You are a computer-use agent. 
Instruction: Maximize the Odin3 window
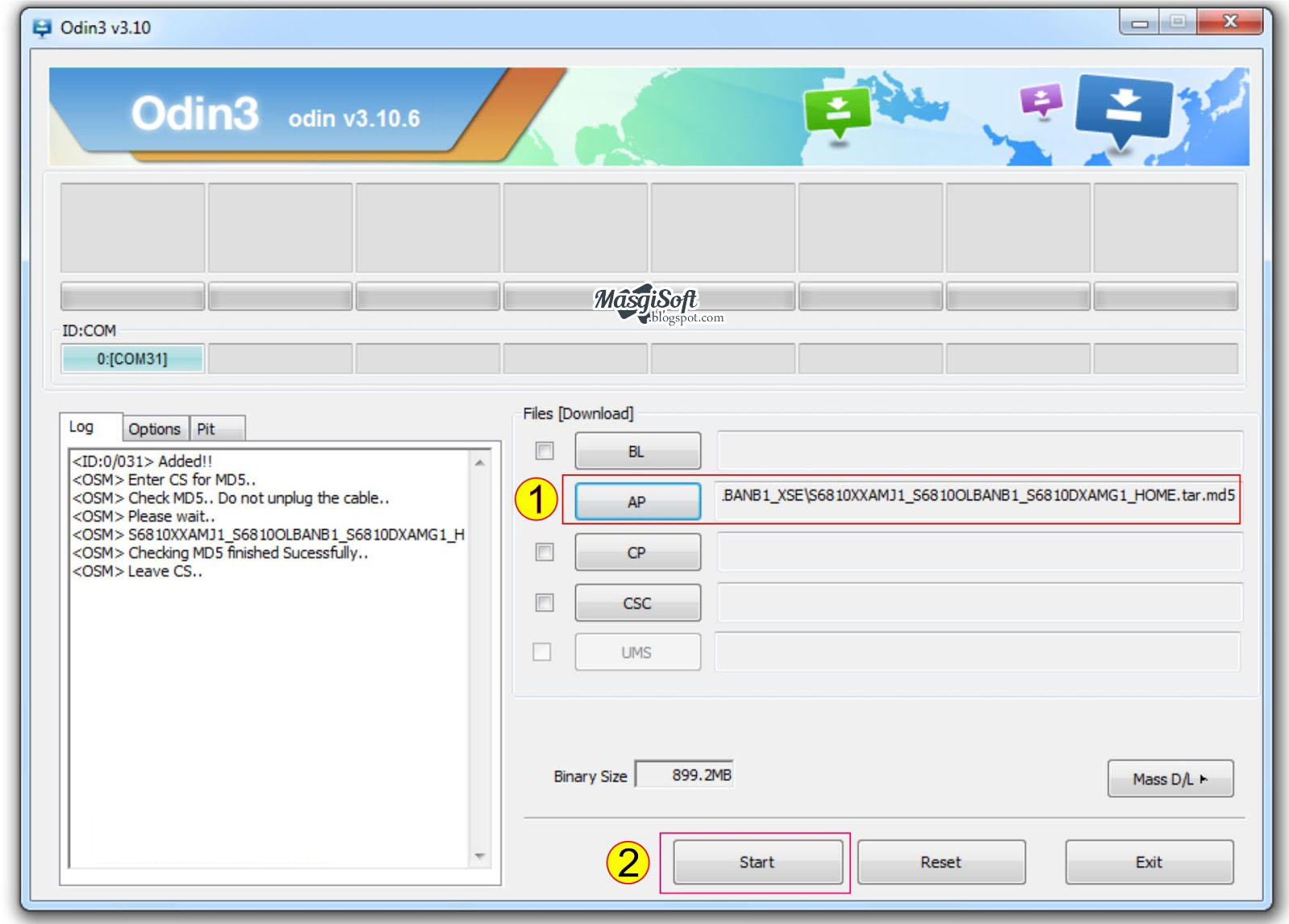coord(1178,23)
